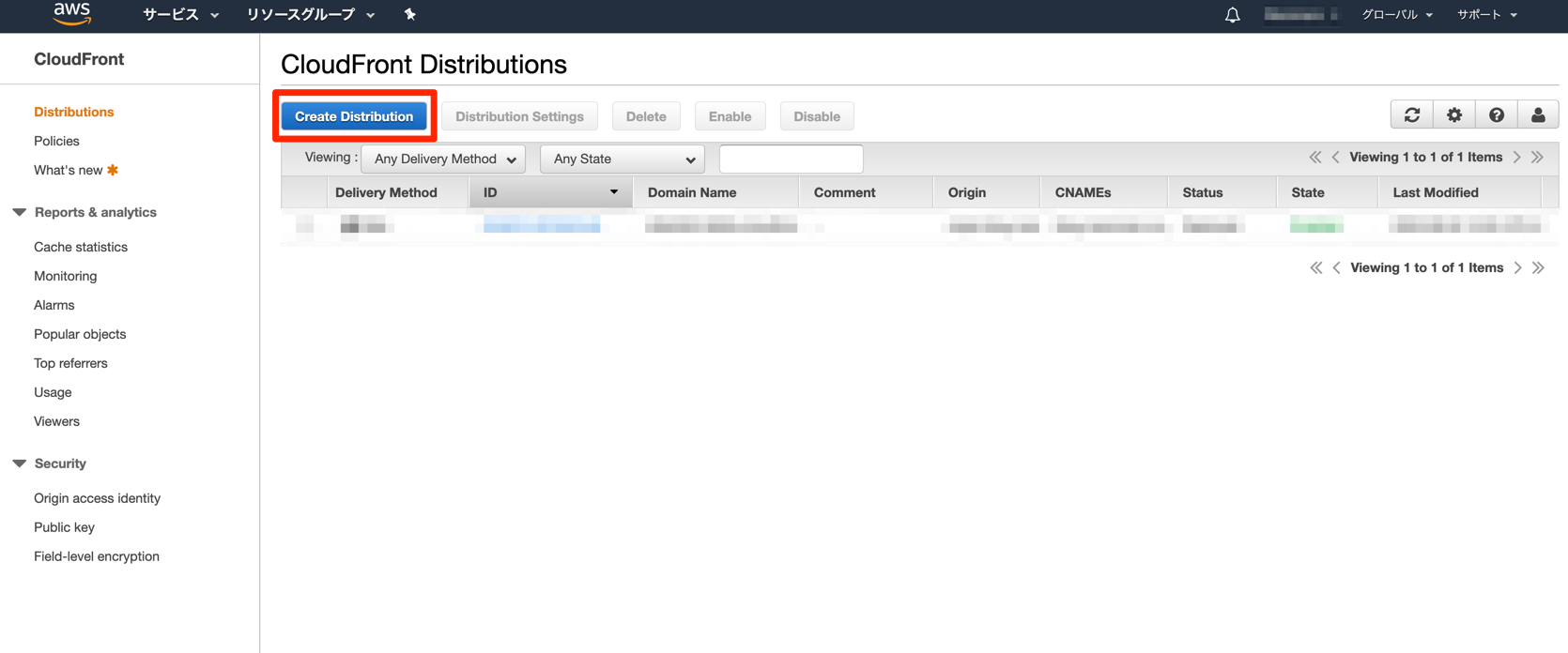Click the CloudFront sidebar title
The width and height of the screenshot is (1568, 653).
[x=79, y=59]
